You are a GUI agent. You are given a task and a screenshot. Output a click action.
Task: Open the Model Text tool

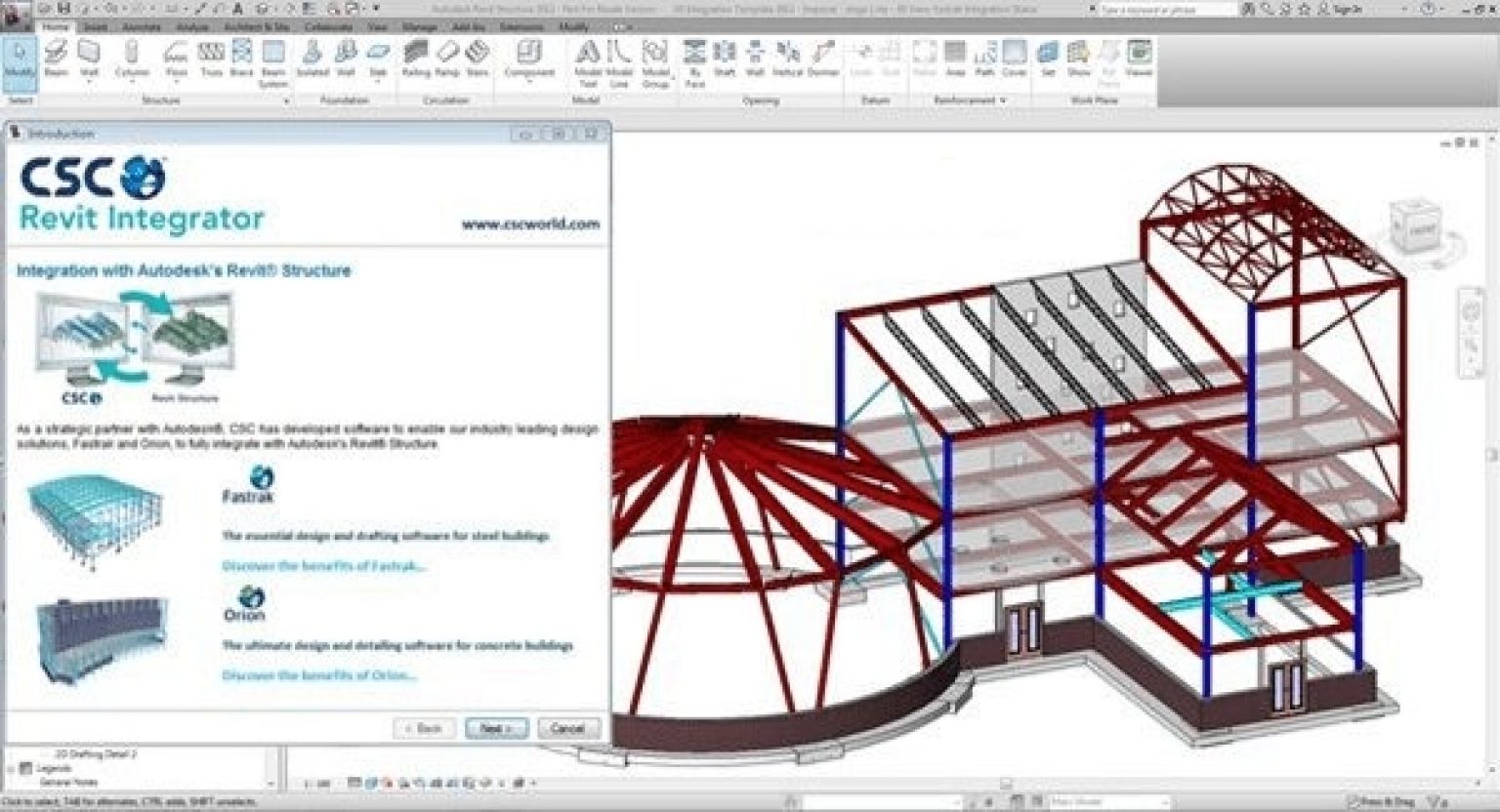pyautogui.click(x=587, y=61)
